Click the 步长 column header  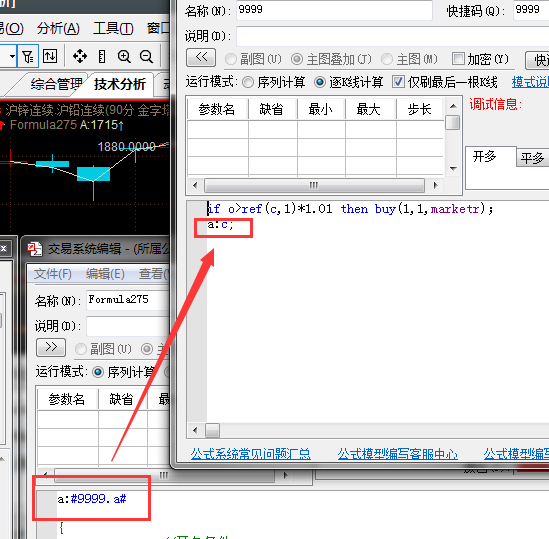(419, 109)
